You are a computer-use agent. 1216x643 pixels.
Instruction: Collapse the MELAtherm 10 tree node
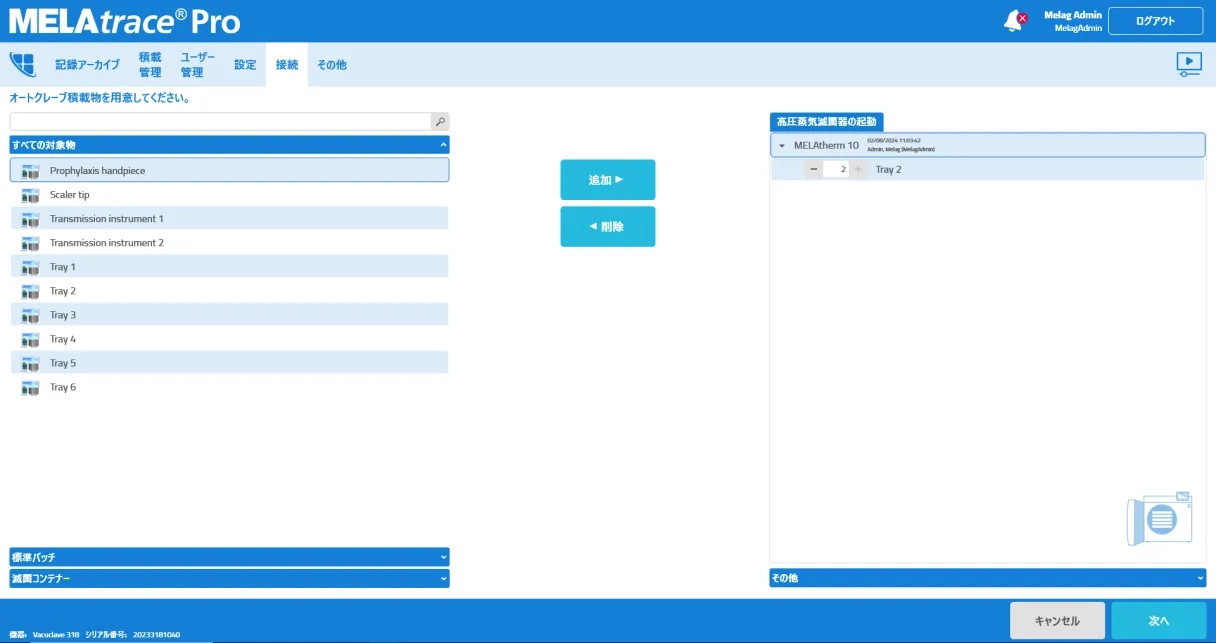point(782,146)
